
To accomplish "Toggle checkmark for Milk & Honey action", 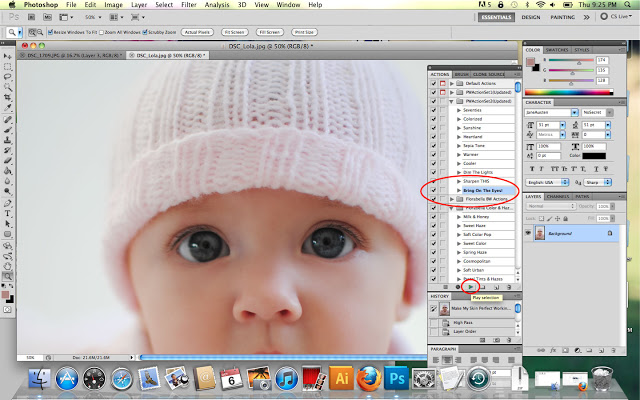I will point(433,217).
